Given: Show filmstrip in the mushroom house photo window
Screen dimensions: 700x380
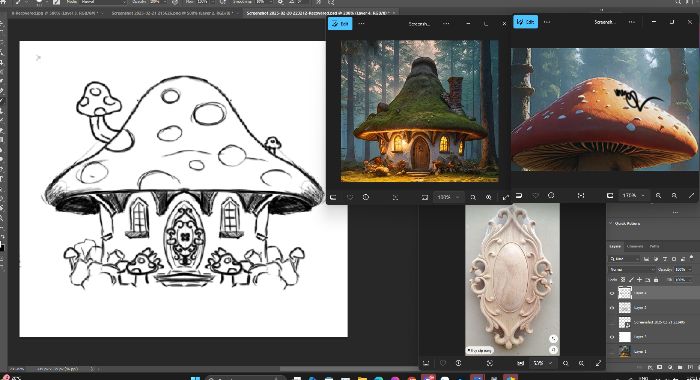Looking at the screenshot, I should pos(333,197).
